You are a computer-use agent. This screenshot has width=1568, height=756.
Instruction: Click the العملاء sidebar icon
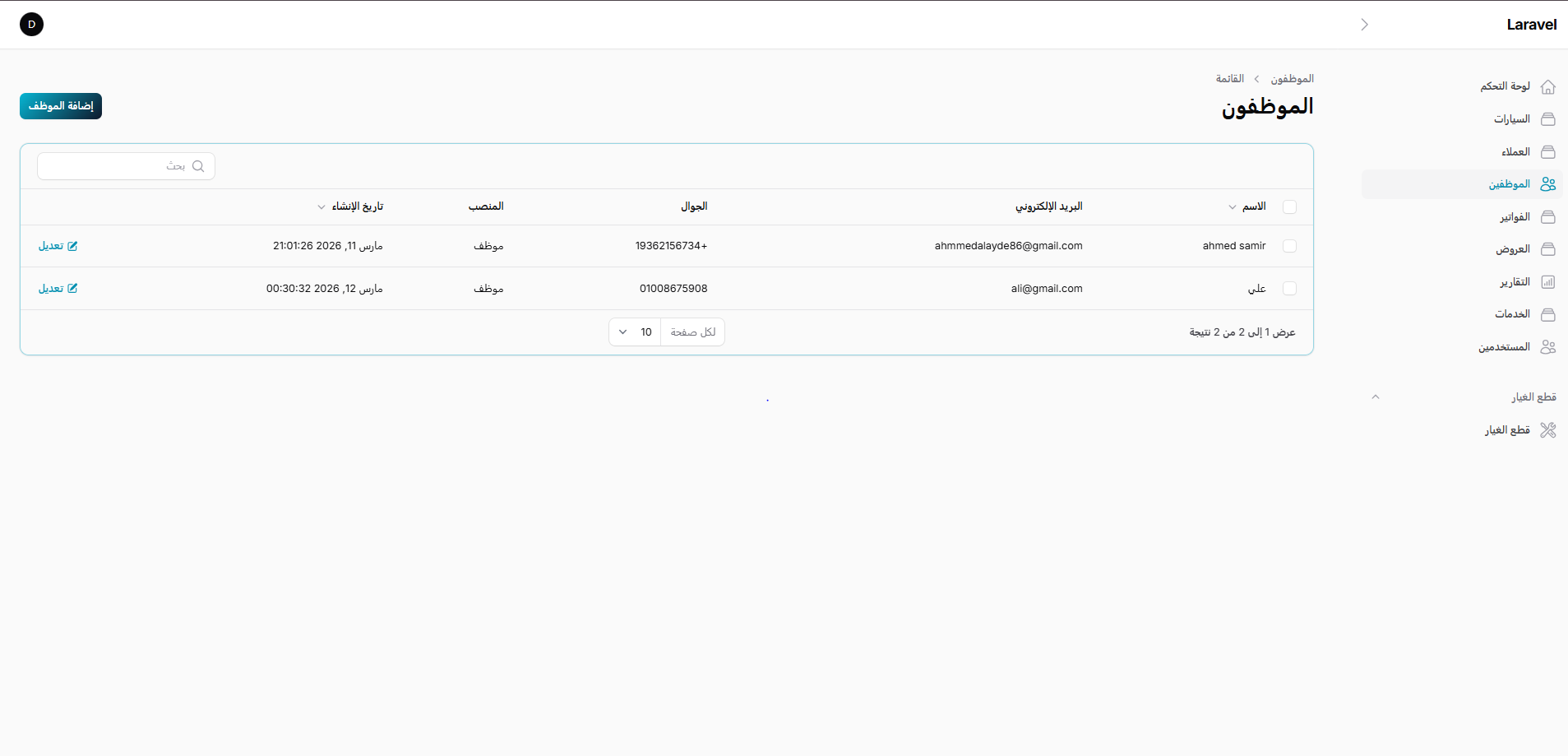click(x=1547, y=152)
